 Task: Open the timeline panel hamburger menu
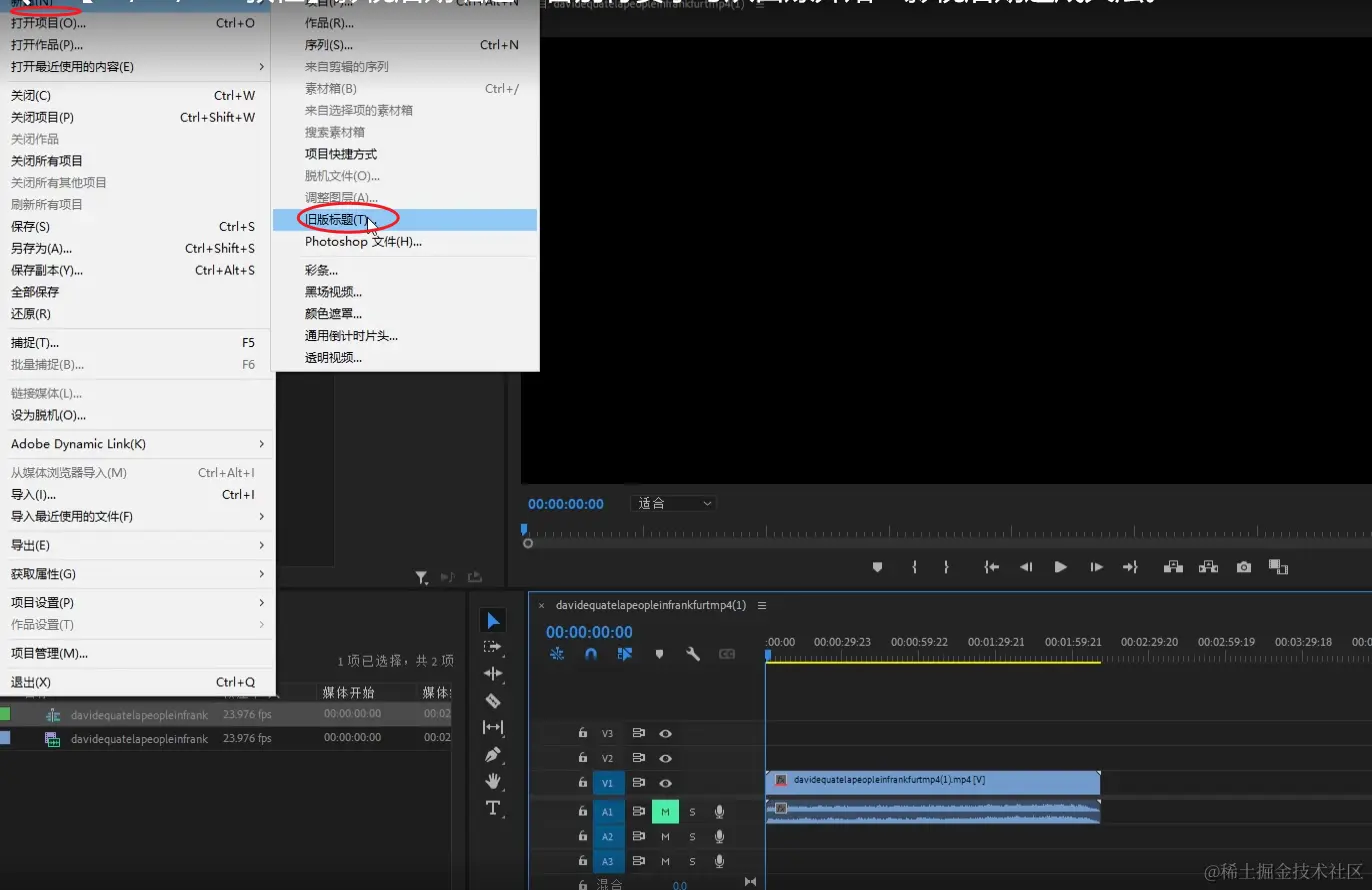click(x=762, y=605)
